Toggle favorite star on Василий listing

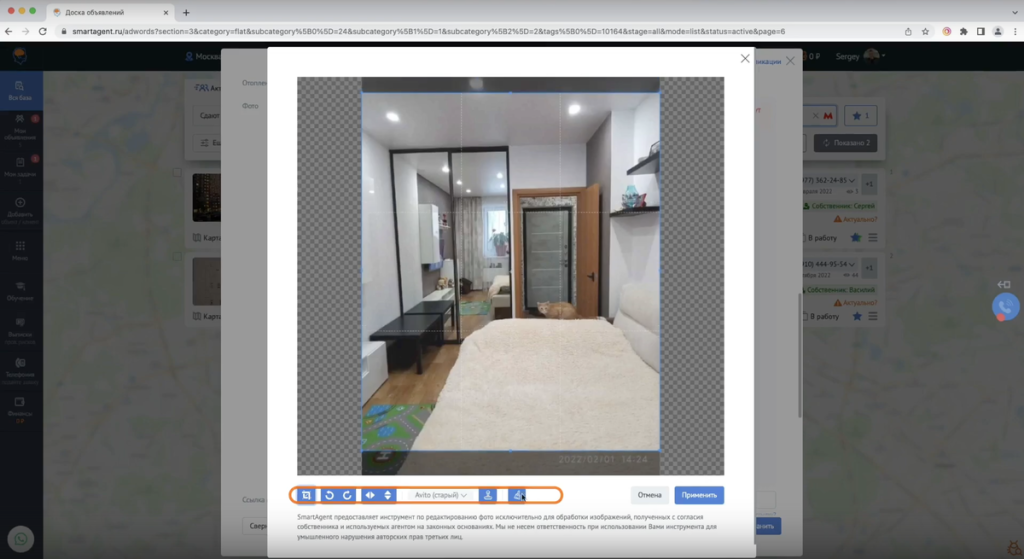[x=857, y=316]
